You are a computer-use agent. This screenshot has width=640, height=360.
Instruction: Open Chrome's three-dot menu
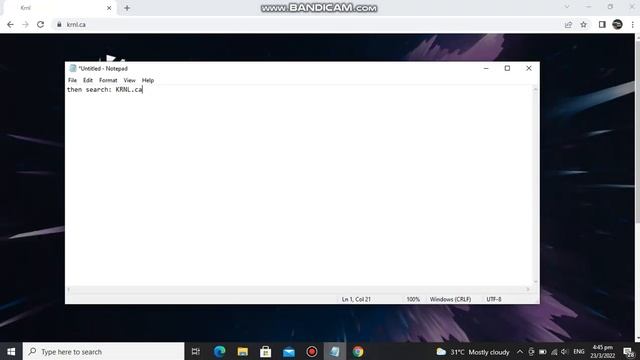633,24
